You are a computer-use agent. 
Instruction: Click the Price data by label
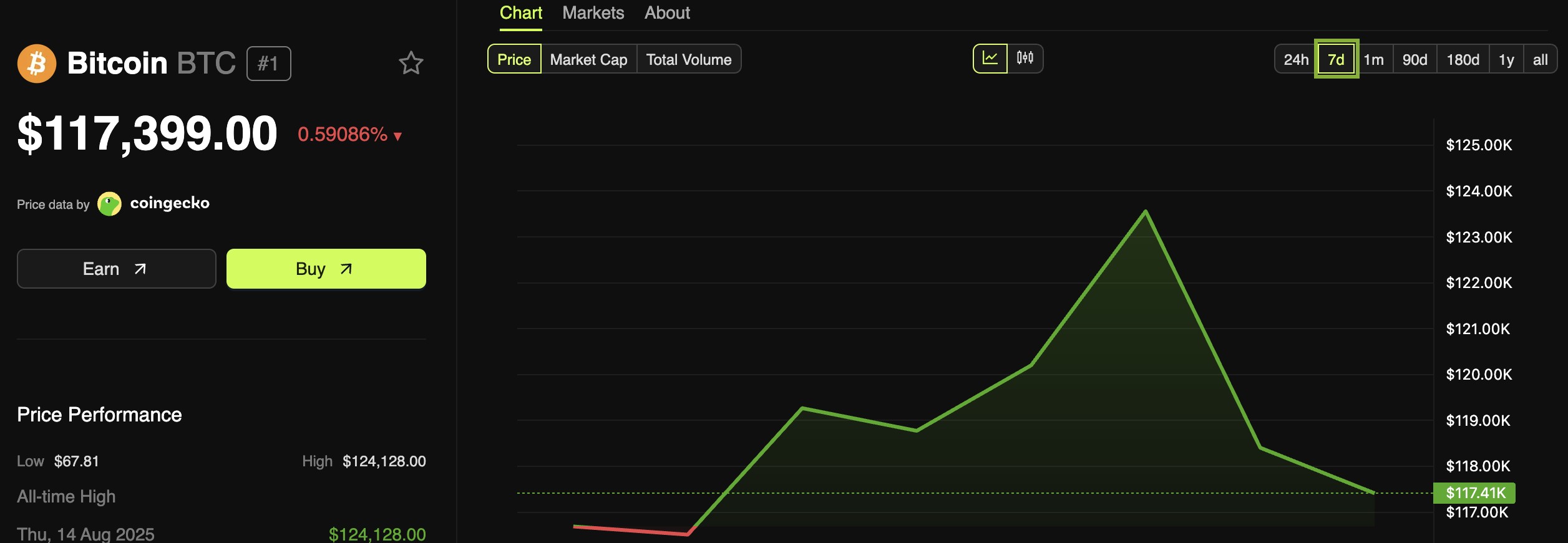pyautogui.click(x=53, y=204)
